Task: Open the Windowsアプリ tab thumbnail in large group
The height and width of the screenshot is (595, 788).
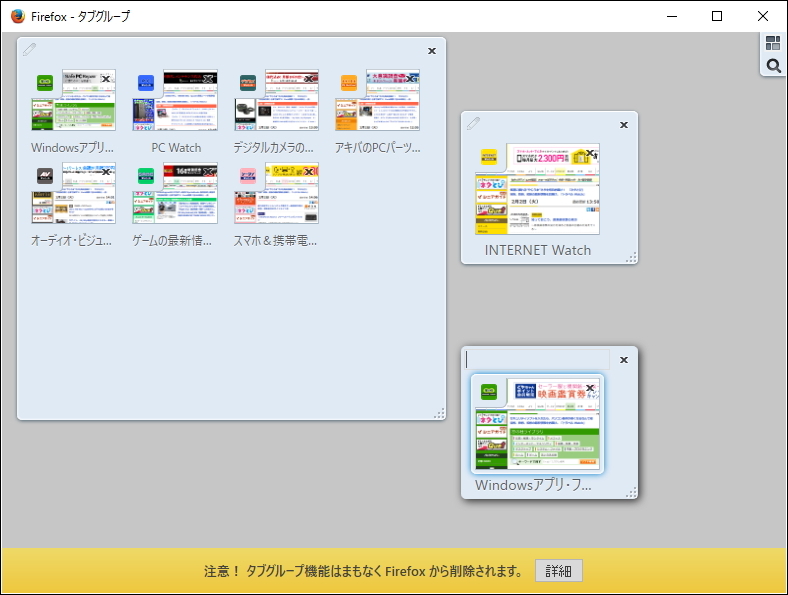Action: pos(74,101)
